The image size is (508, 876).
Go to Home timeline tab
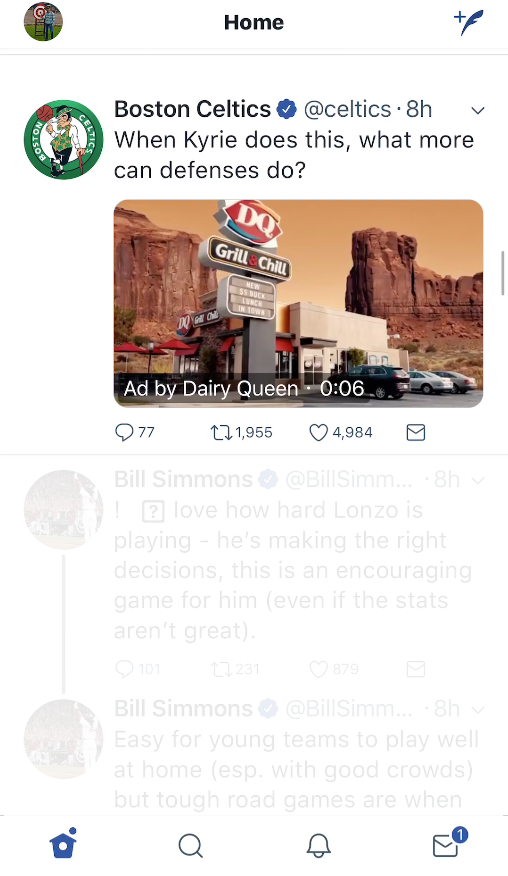63,844
